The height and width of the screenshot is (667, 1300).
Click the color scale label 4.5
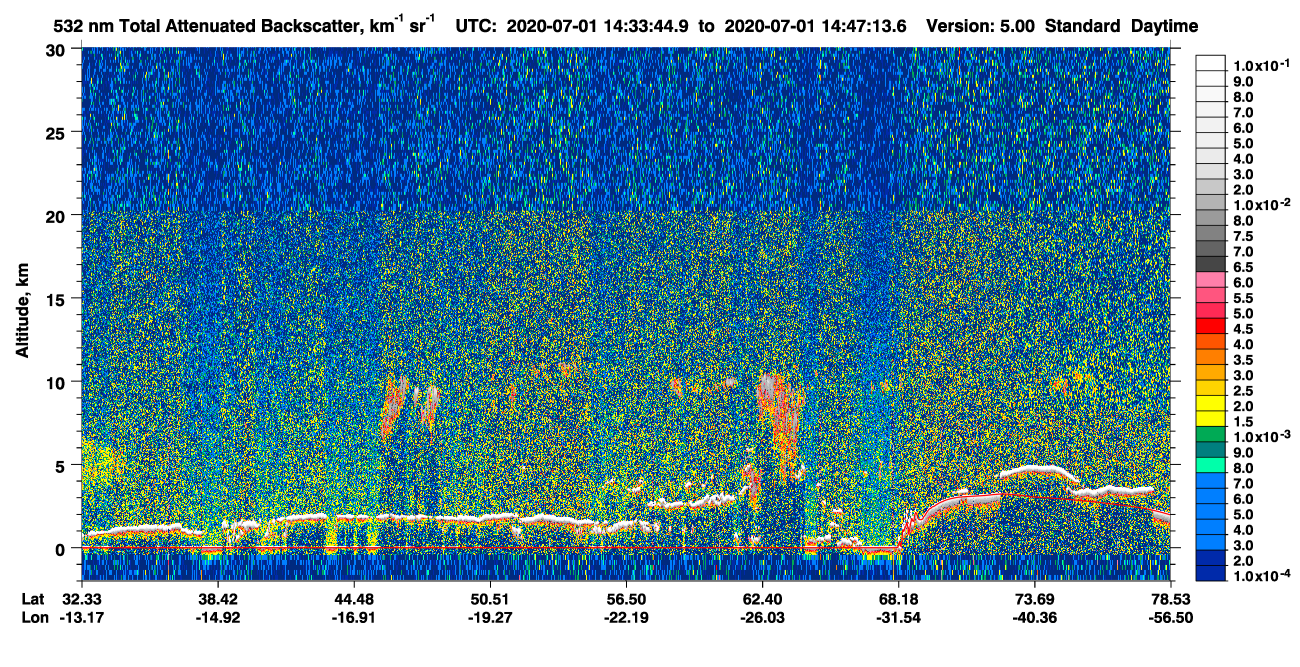(1243, 329)
